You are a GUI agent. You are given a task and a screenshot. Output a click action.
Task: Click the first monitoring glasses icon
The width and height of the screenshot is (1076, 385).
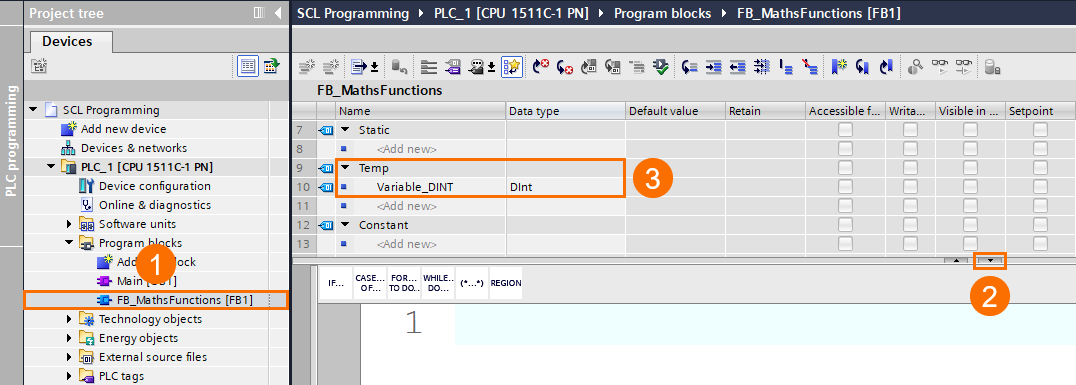[939, 67]
